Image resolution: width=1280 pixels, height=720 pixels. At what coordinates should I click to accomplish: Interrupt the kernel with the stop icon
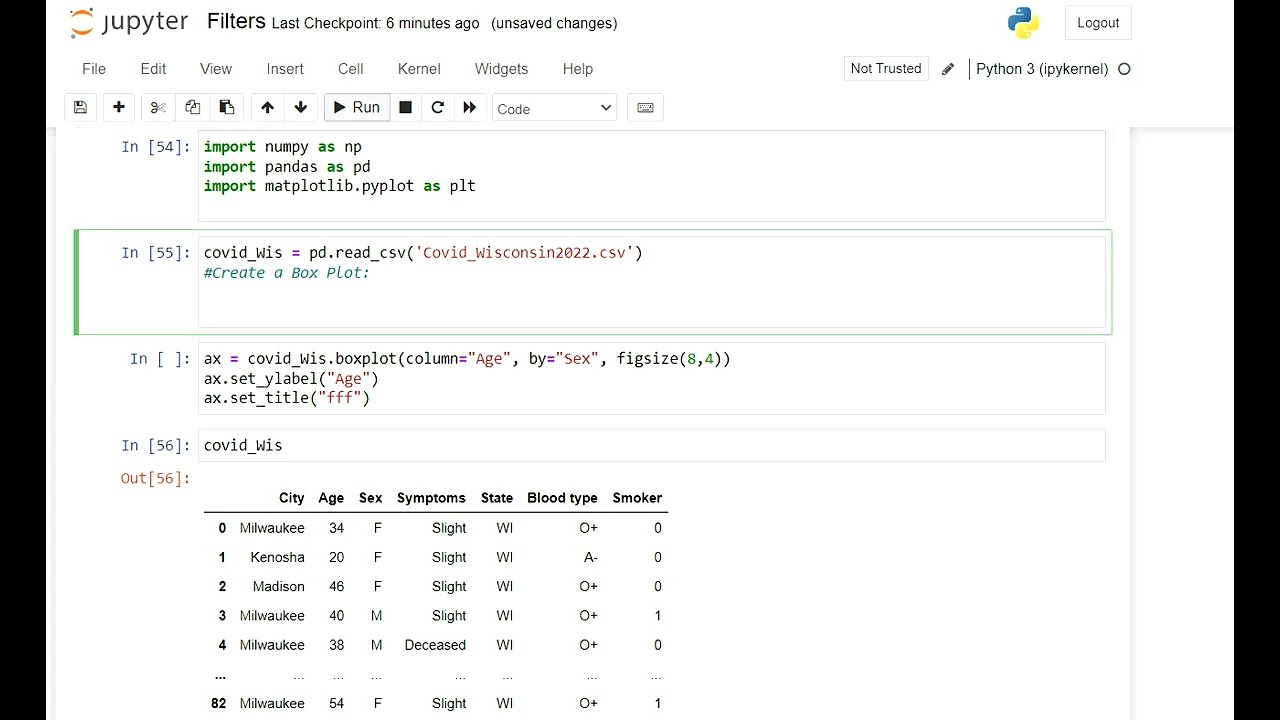pyautogui.click(x=405, y=108)
